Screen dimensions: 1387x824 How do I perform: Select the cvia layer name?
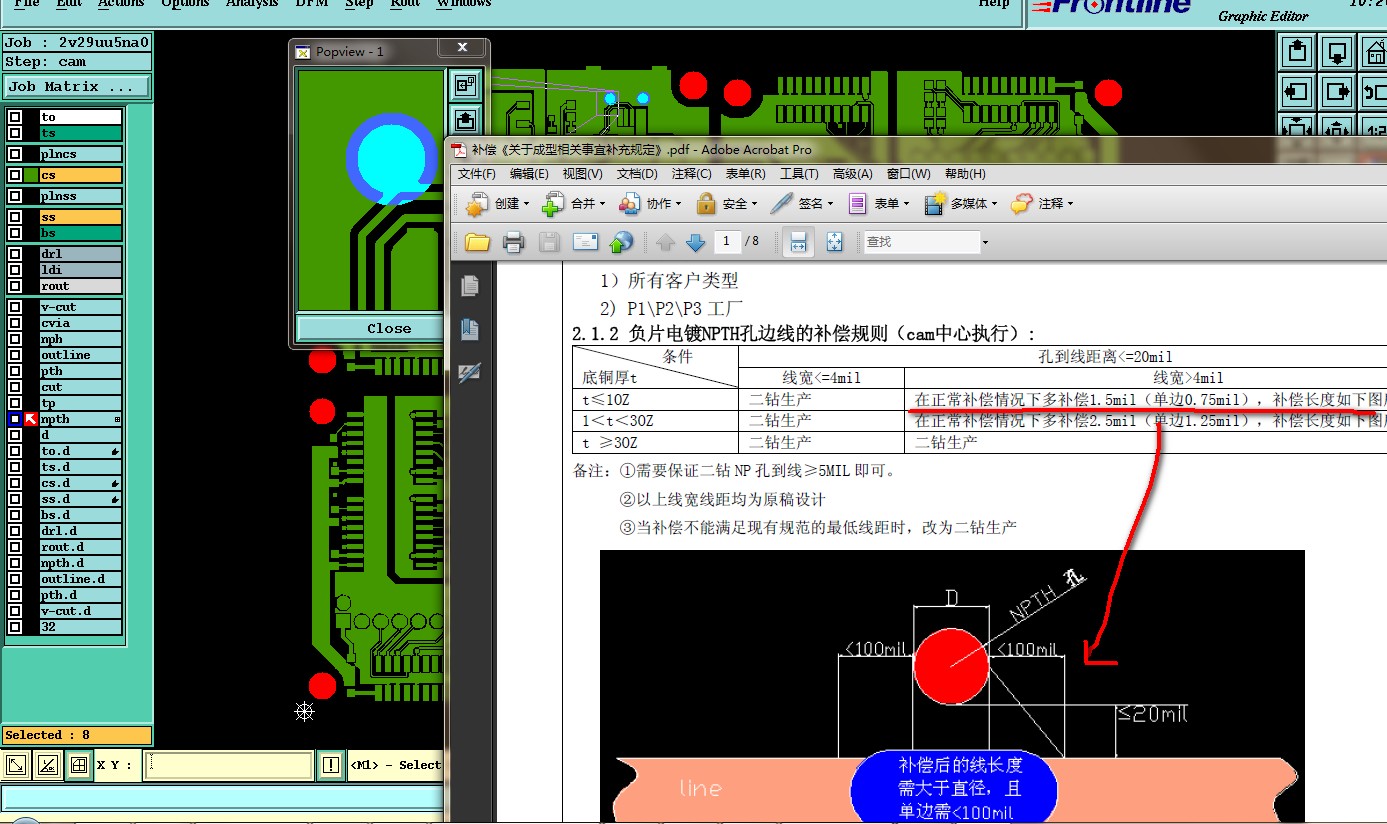80,323
